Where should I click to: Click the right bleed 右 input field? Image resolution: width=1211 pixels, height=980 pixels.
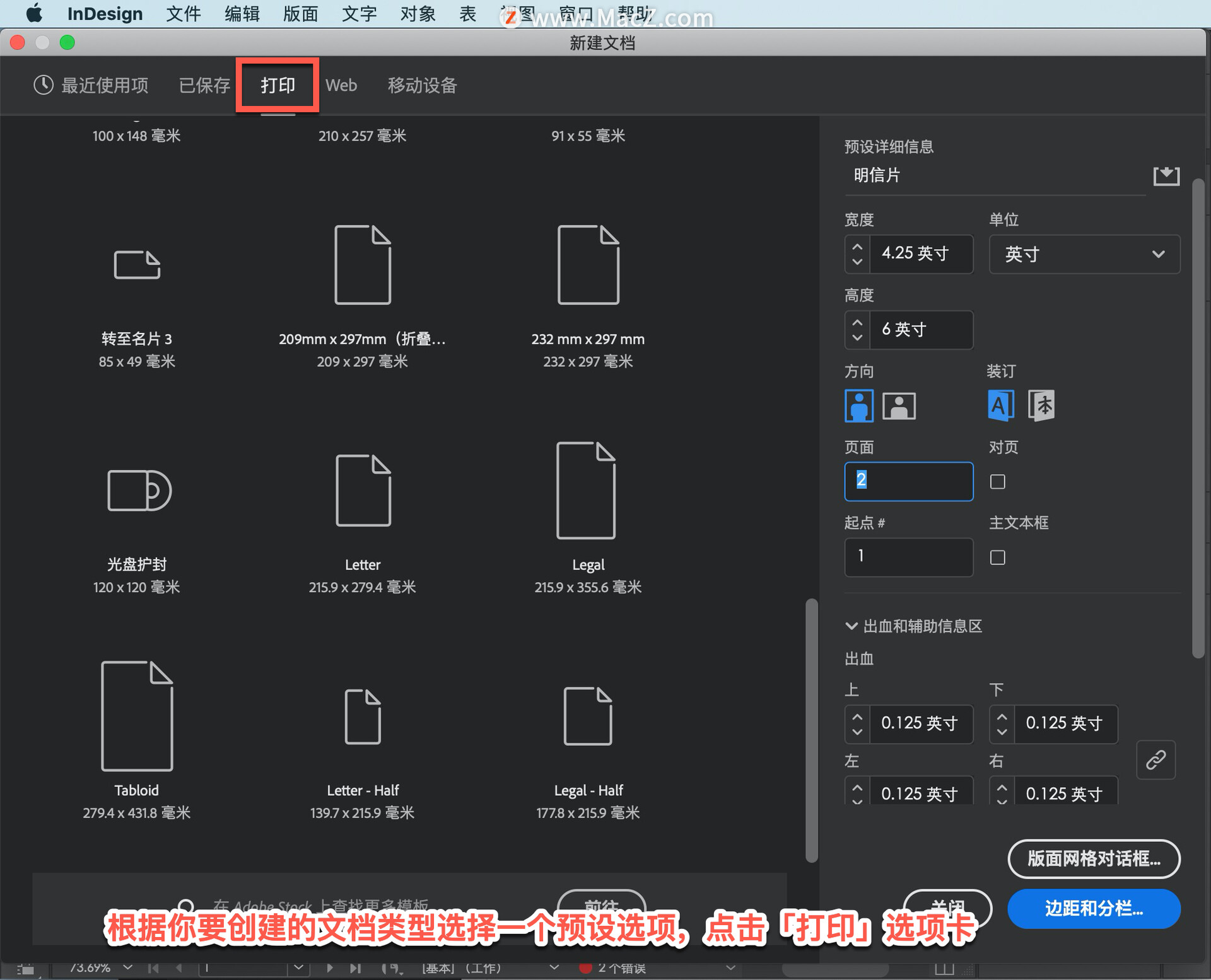pyautogui.click(x=1066, y=792)
